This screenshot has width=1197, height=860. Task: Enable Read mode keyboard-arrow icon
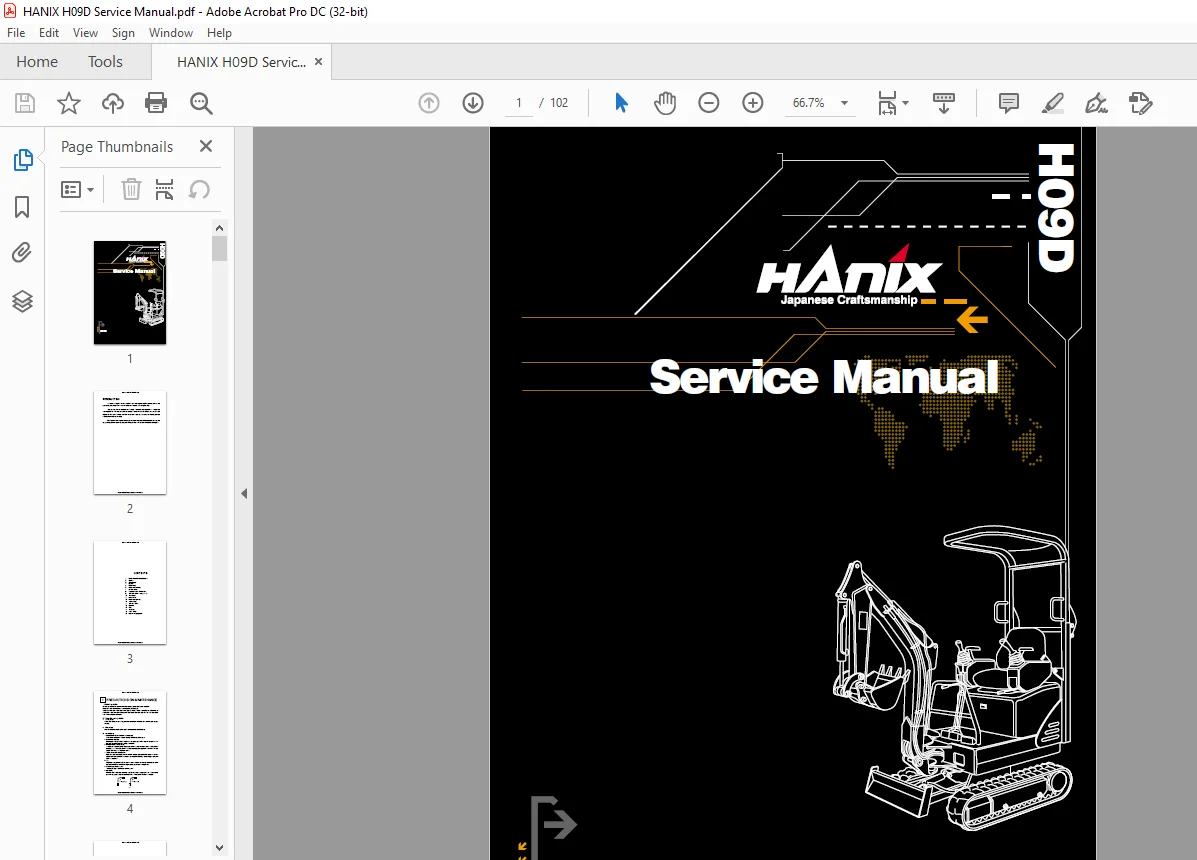944,103
